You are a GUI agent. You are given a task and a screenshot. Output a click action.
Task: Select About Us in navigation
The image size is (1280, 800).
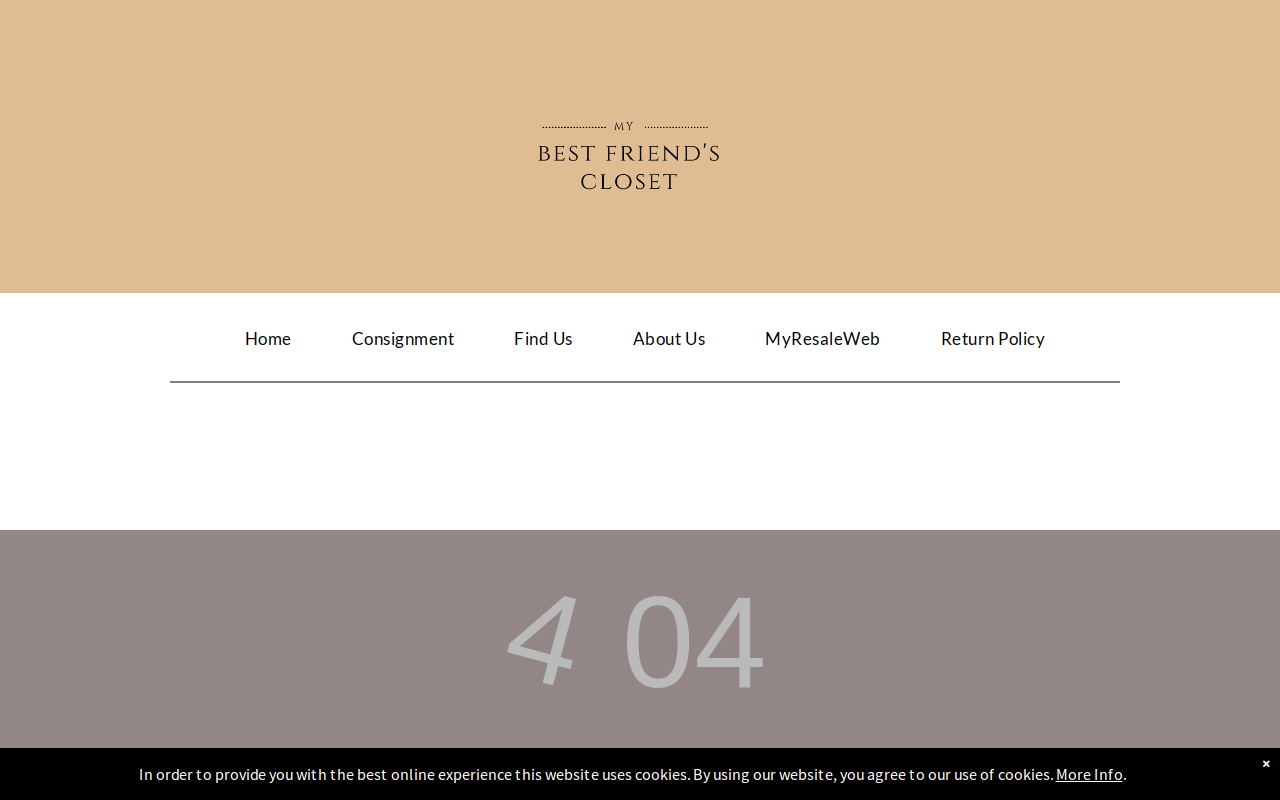(x=669, y=339)
